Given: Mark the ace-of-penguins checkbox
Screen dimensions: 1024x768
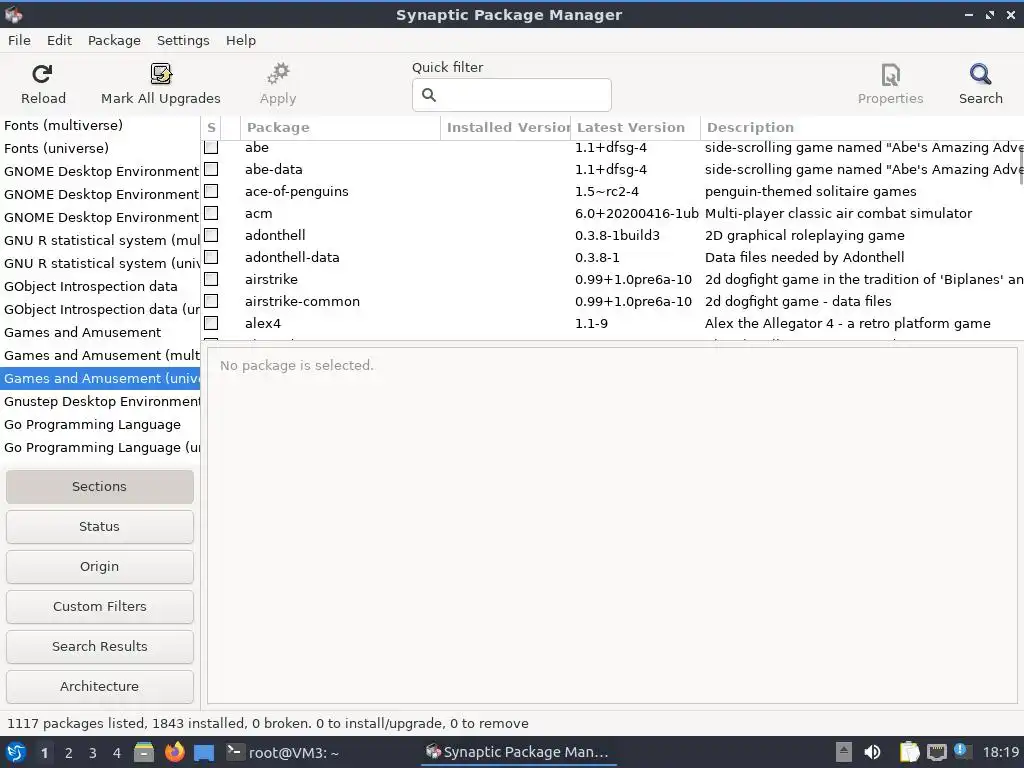Looking at the screenshot, I should coord(211,191).
